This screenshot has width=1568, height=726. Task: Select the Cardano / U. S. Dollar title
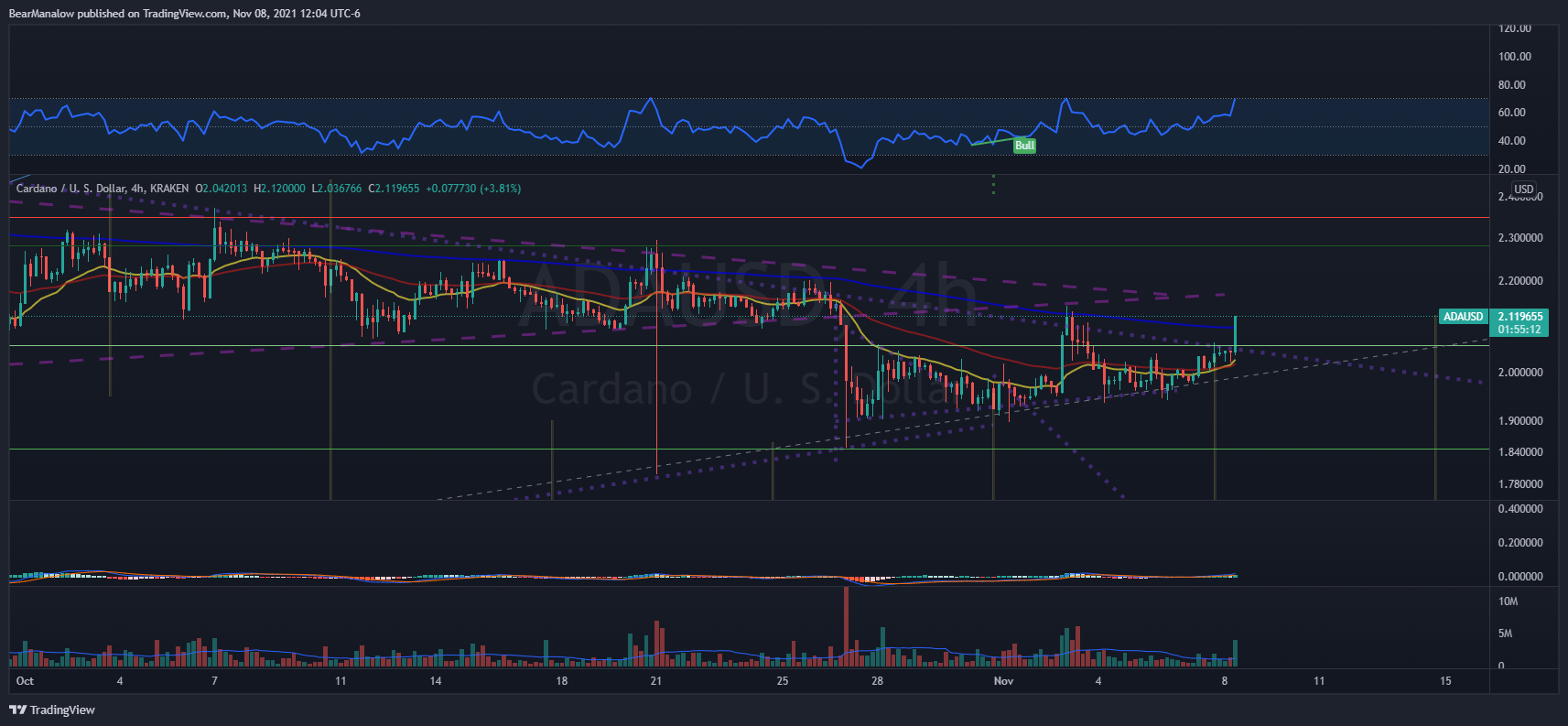(70, 189)
